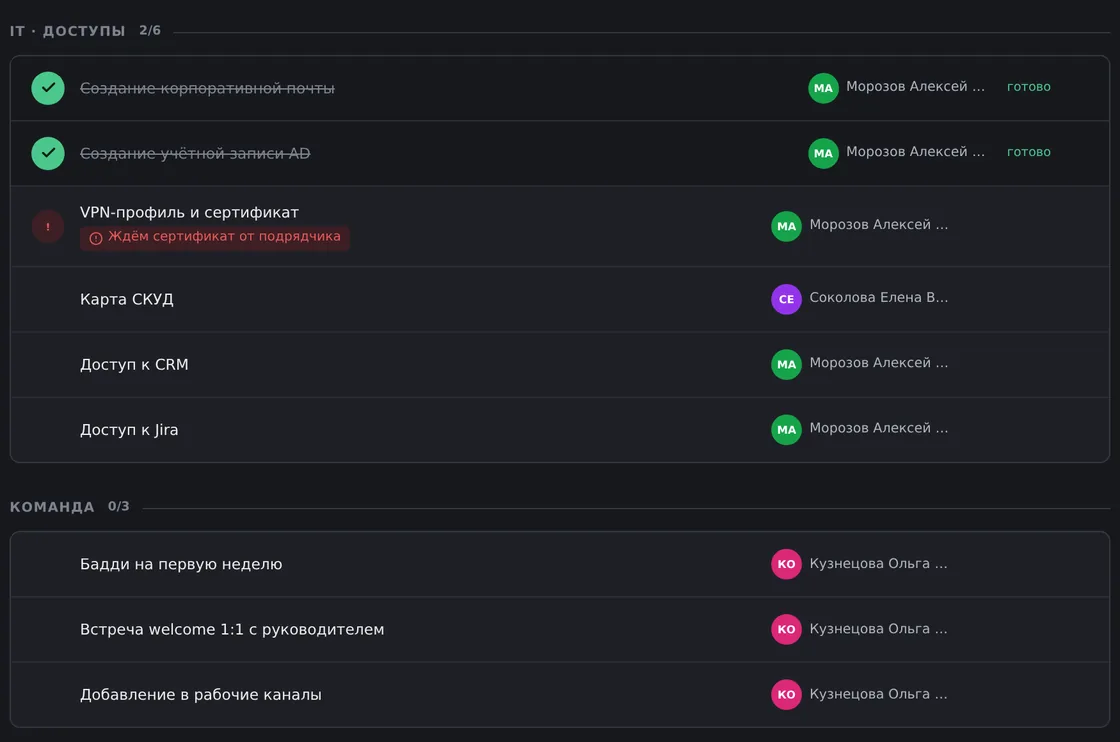Click KO avatar on "Добавление в рабочие каналы" row
This screenshot has height=742, width=1120.
point(786,694)
